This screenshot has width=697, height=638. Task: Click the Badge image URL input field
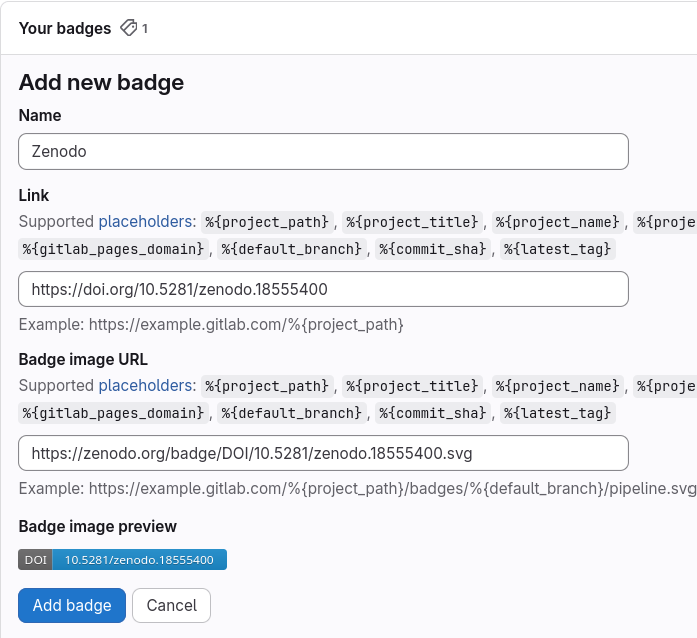[323, 453]
